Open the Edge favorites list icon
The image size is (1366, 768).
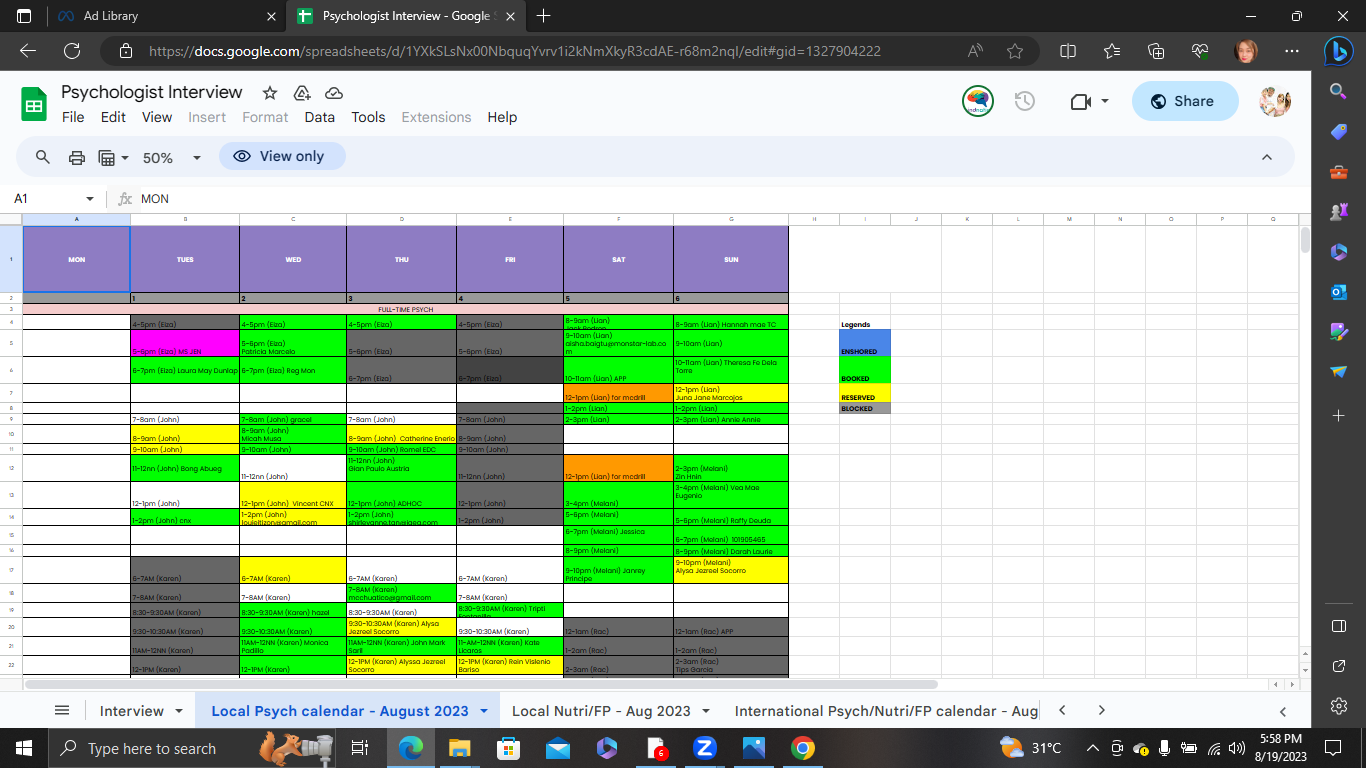tap(1112, 51)
